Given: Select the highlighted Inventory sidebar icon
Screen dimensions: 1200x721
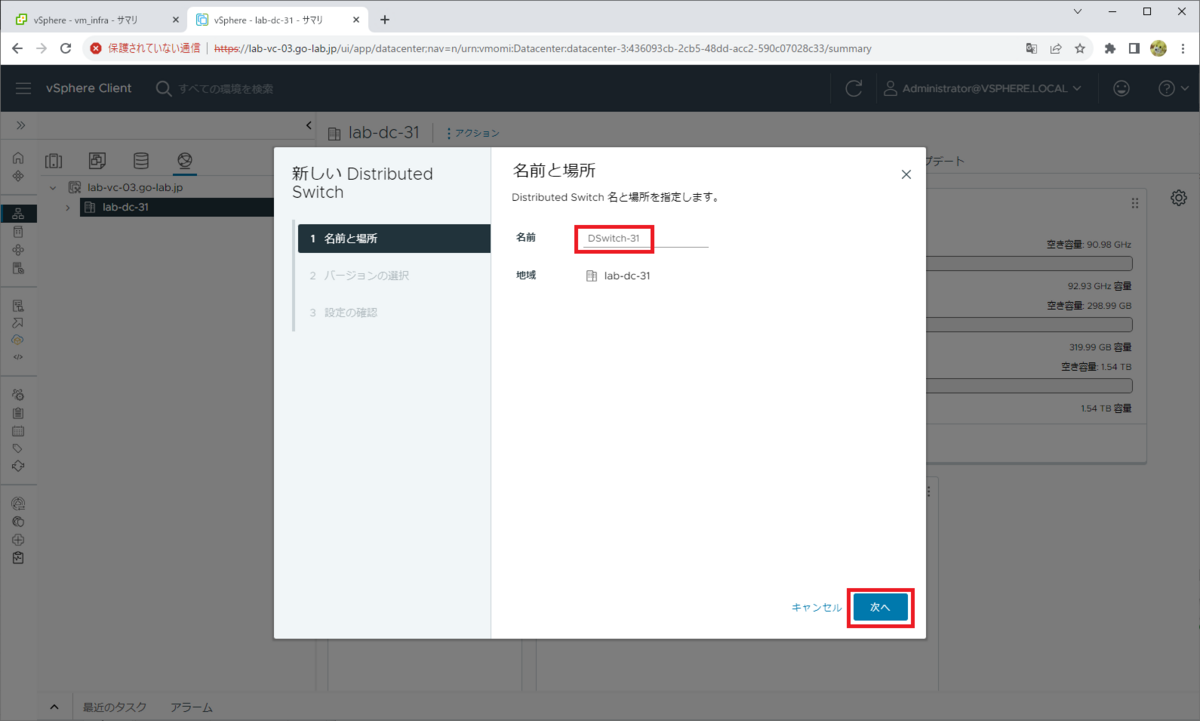Looking at the screenshot, I should [18, 214].
